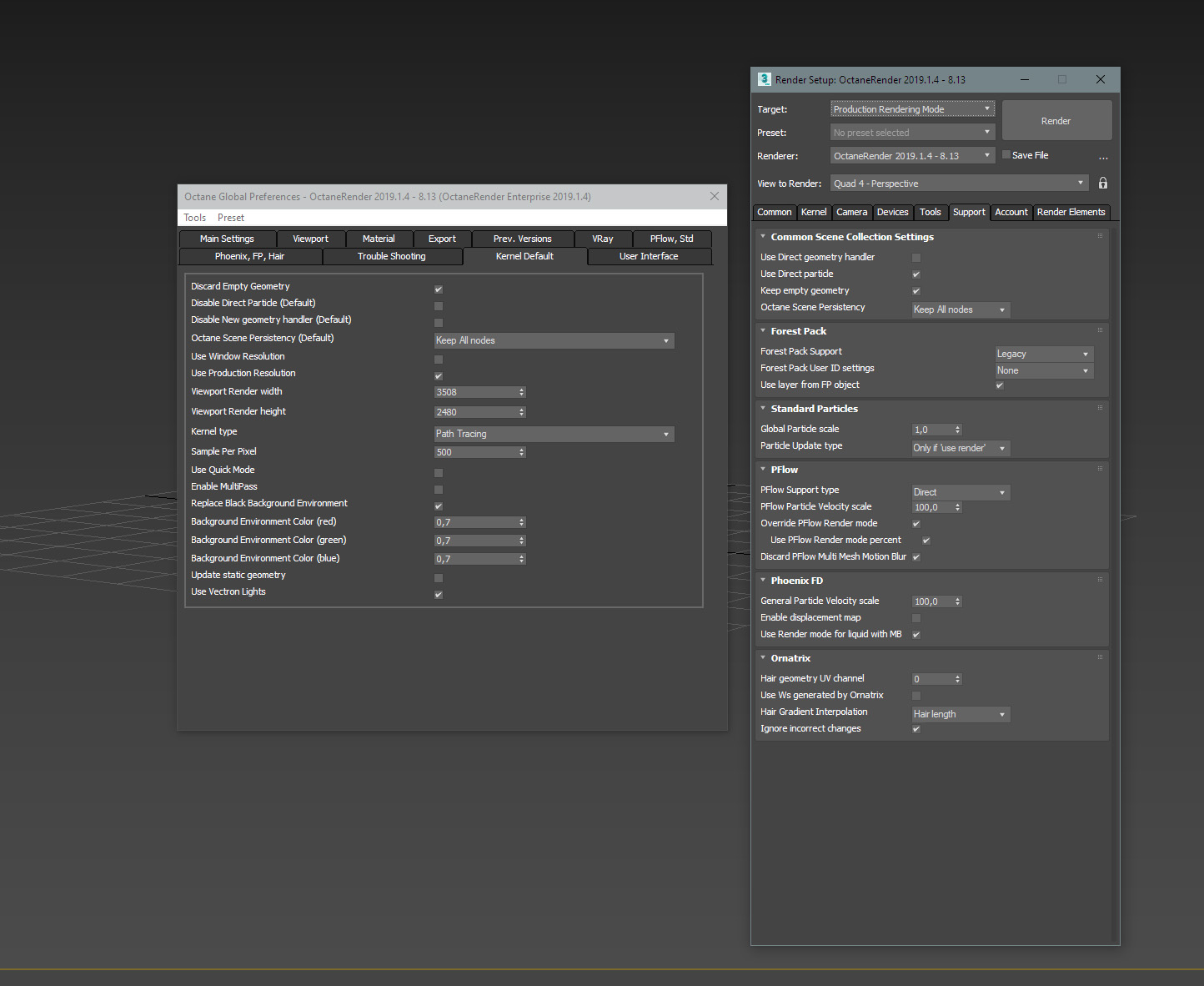Toggle Use Vectron Lights checkbox
This screenshot has width=1204, height=986.
point(439,595)
